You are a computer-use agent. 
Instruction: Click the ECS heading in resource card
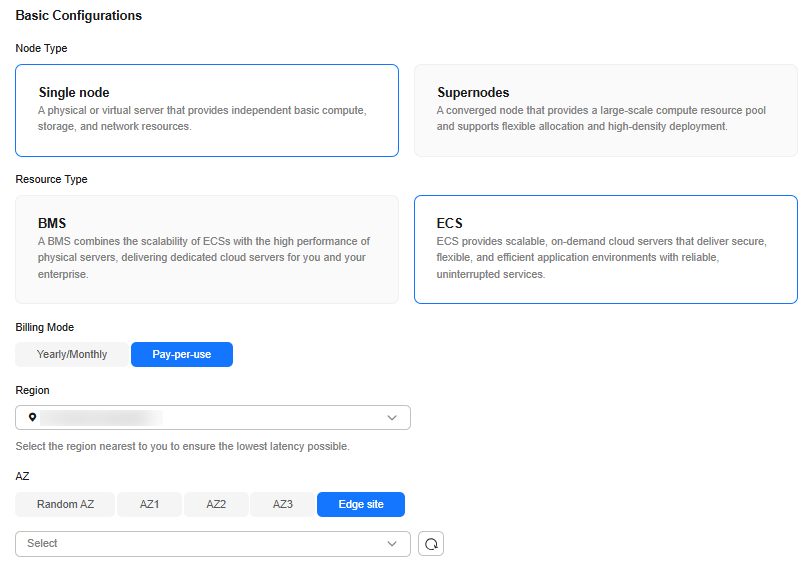click(450, 224)
